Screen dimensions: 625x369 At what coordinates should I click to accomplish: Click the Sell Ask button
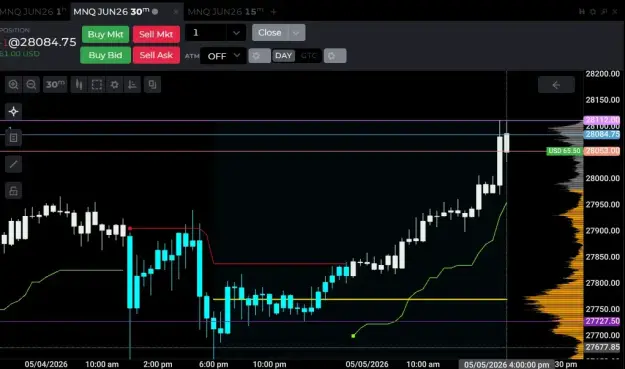[156, 55]
